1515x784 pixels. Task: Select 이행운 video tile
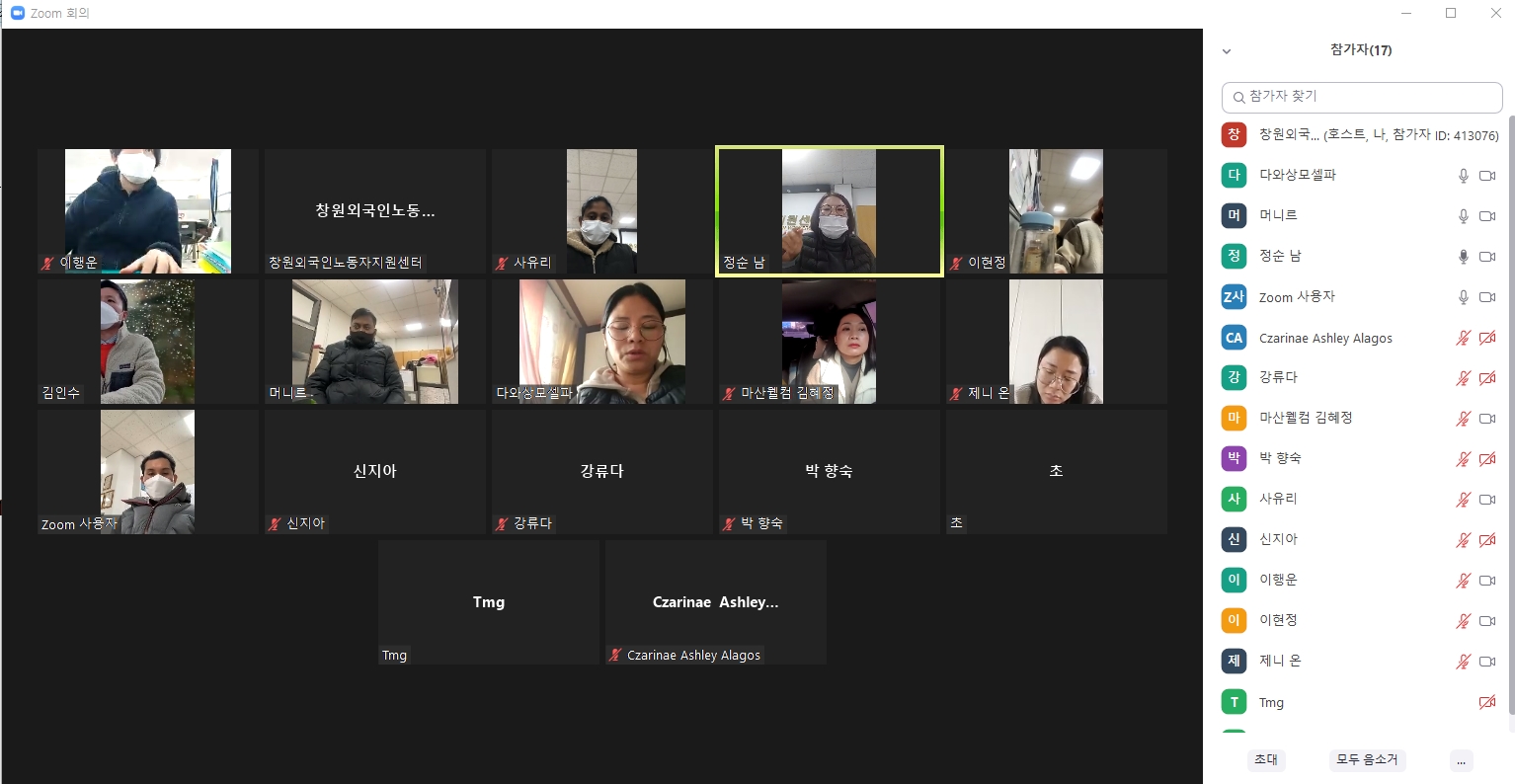point(148,211)
